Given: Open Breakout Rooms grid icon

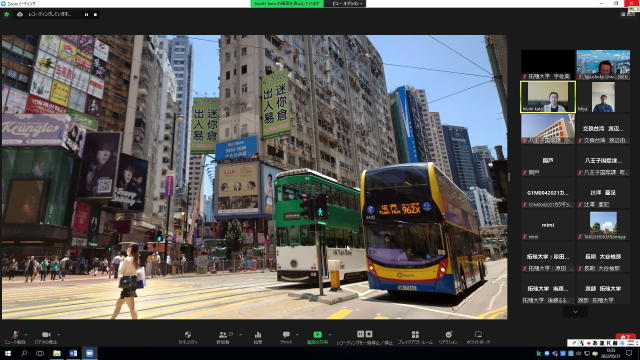Looking at the screenshot, I should (415, 336).
